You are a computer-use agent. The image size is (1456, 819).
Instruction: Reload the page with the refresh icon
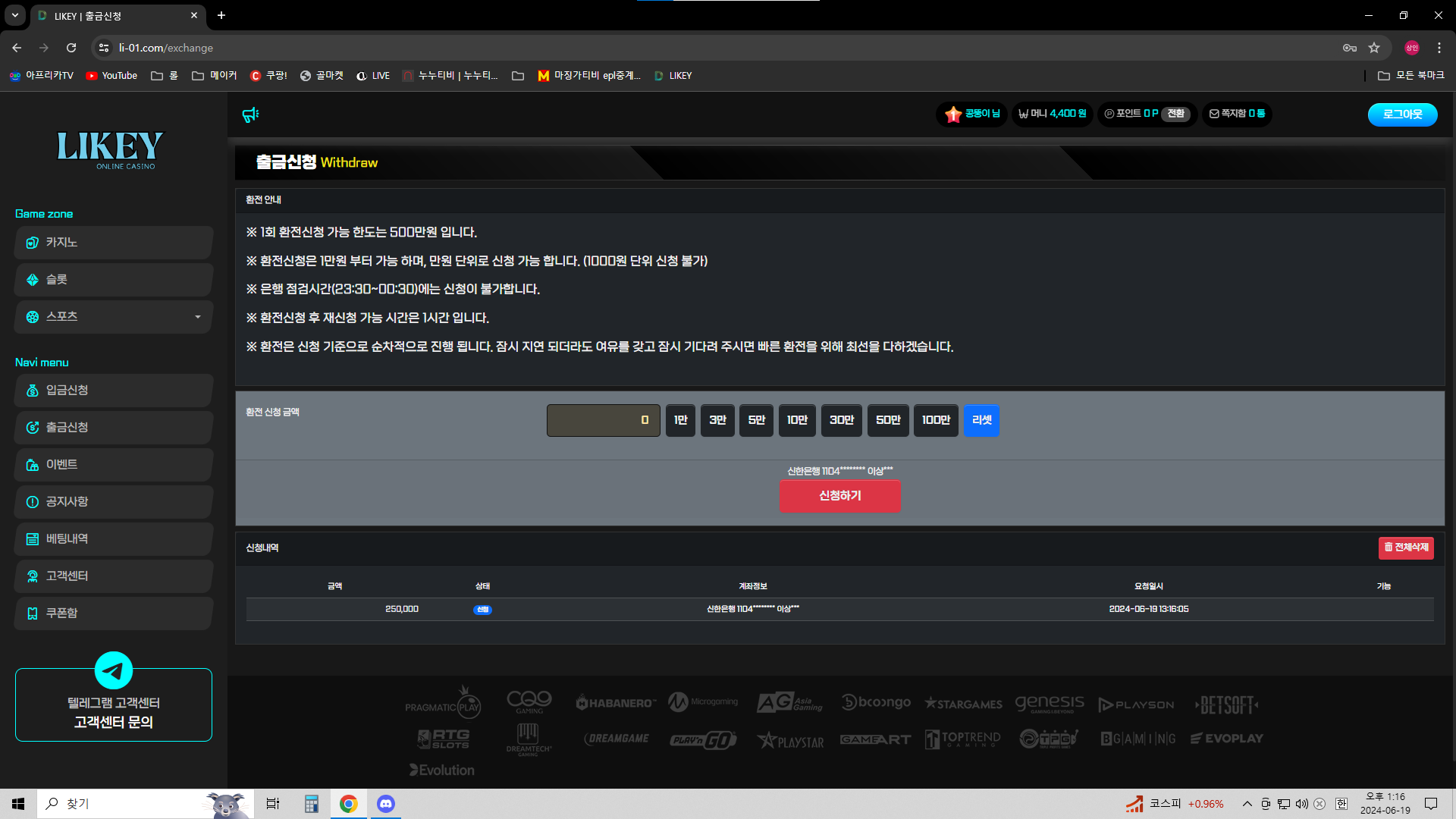[x=71, y=48]
